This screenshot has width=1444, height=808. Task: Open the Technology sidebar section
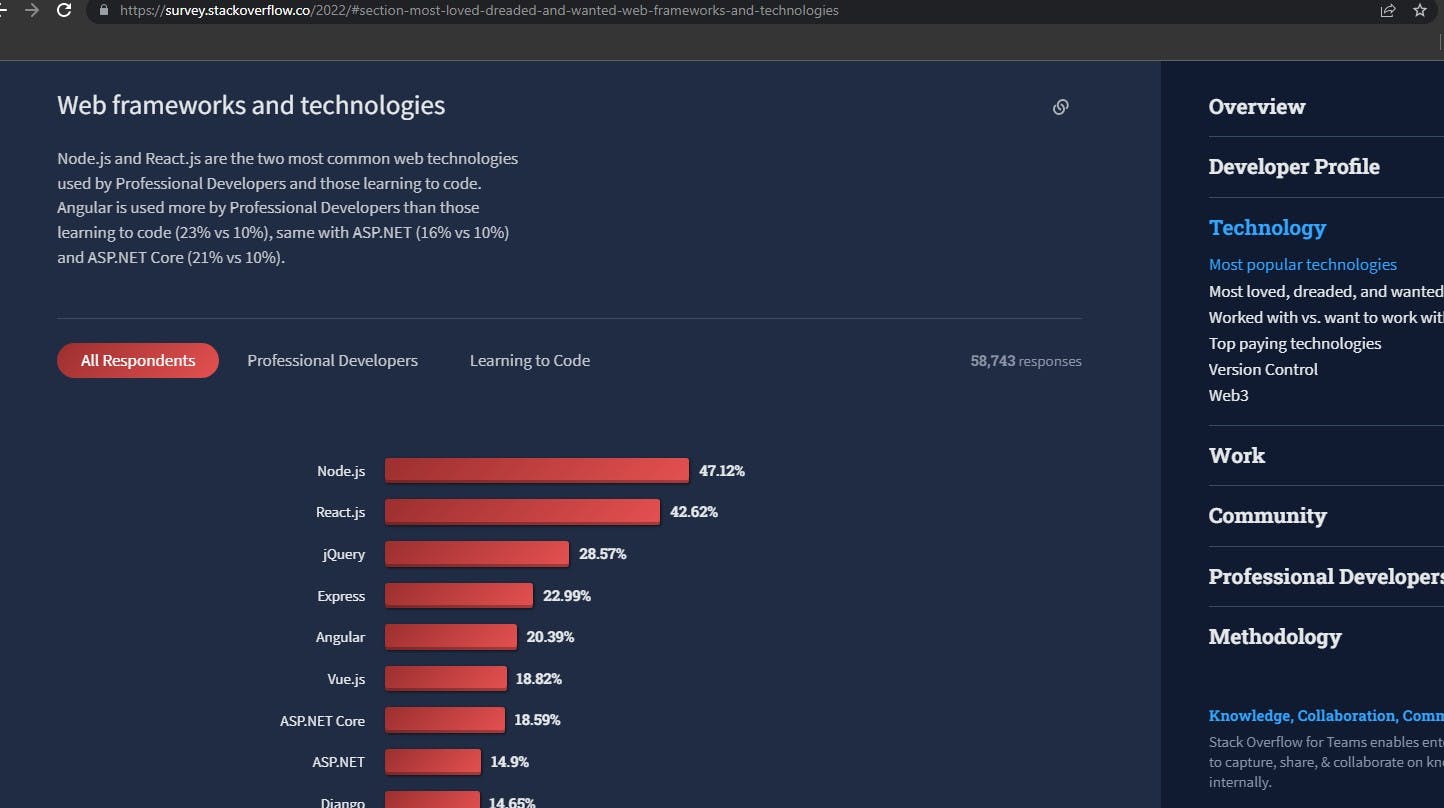click(1267, 228)
